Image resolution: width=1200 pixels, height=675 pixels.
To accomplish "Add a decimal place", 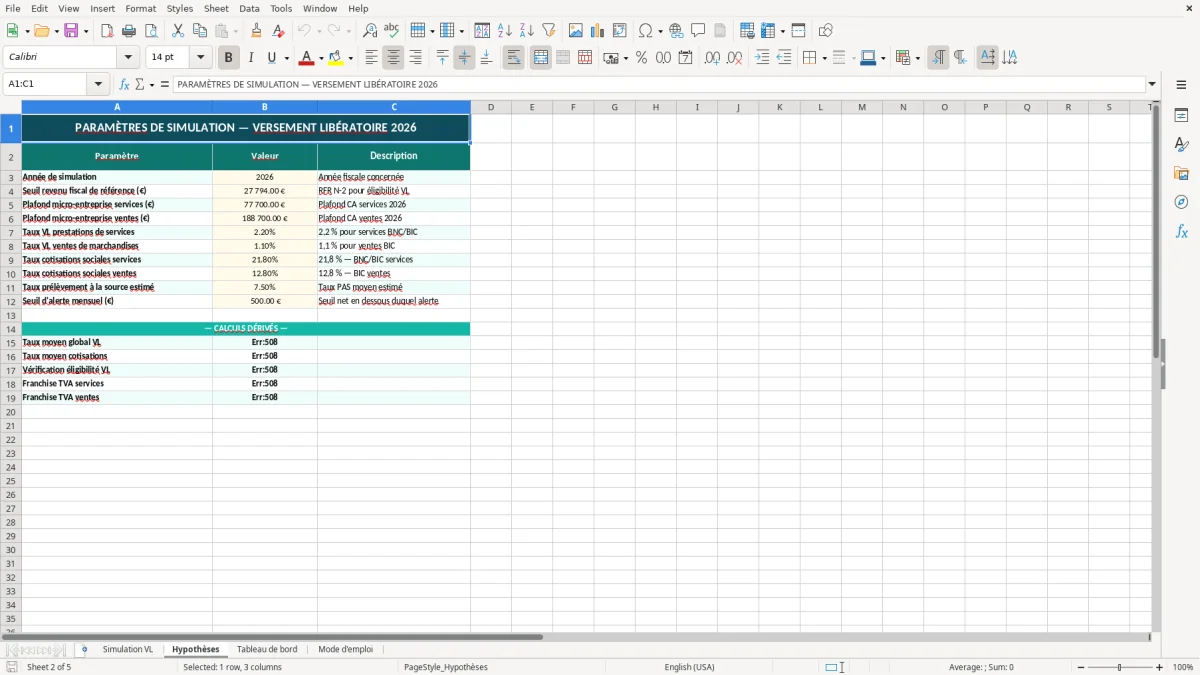I will click(712, 58).
